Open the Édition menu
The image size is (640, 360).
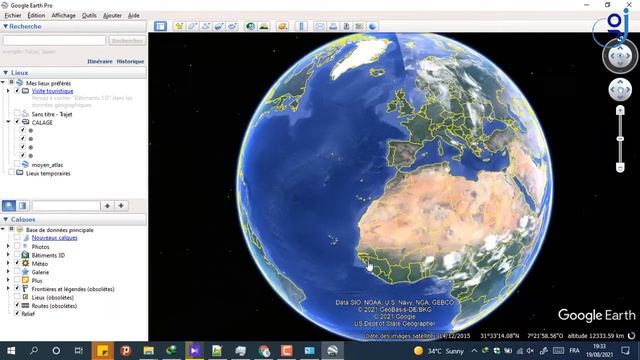point(36,16)
